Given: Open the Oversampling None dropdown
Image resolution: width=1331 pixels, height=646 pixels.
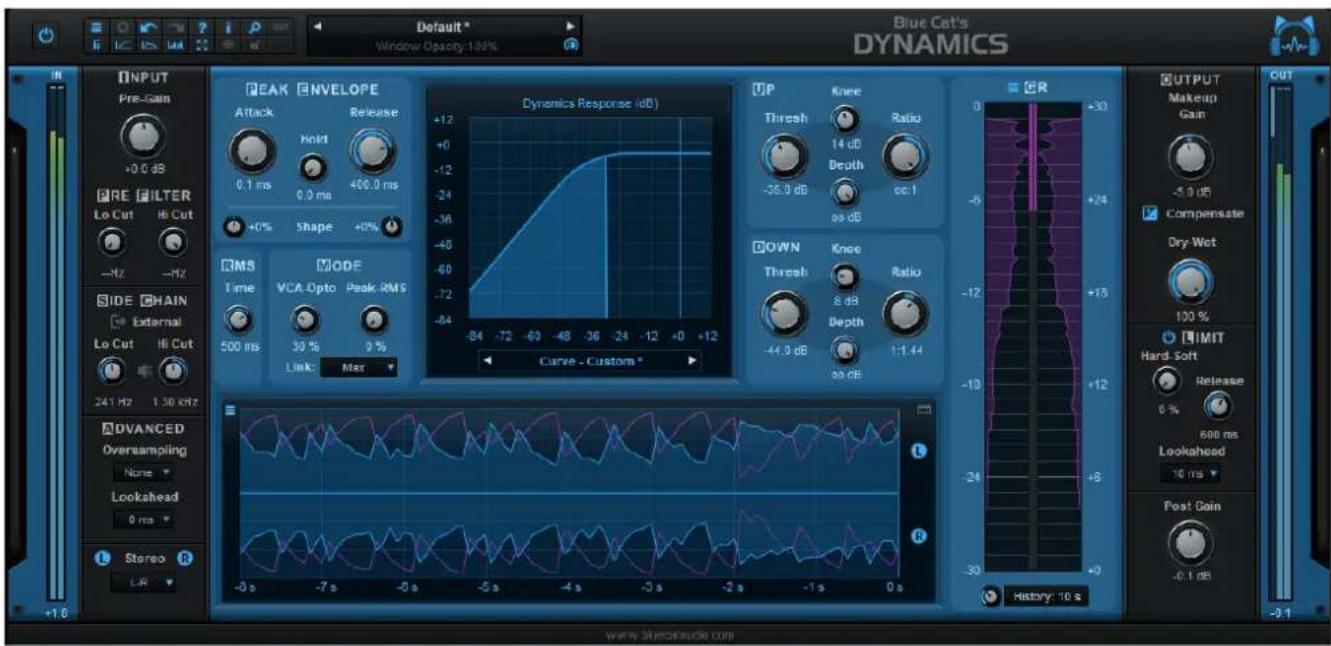Looking at the screenshot, I should [144, 472].
